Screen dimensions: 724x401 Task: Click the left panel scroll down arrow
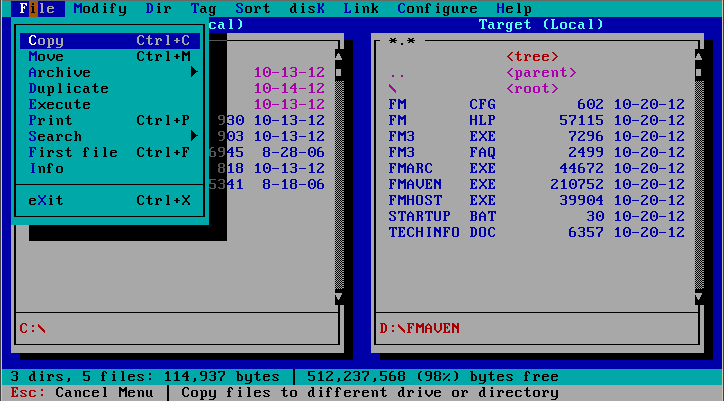click(339, 296)
